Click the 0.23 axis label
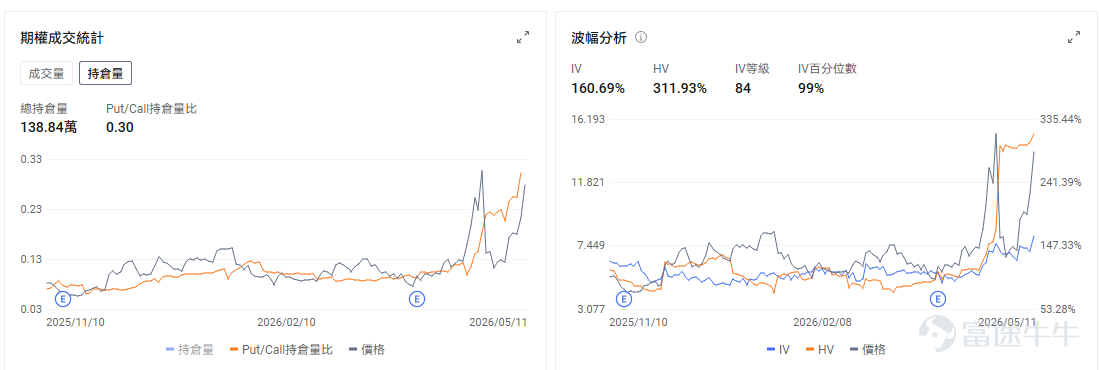Viewport: 1099px width, 370px height. click(32, 210)
